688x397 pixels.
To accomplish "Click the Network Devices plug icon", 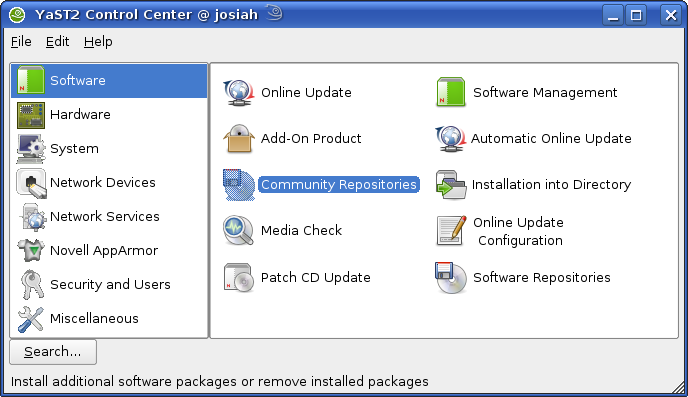I will (31, 183).
